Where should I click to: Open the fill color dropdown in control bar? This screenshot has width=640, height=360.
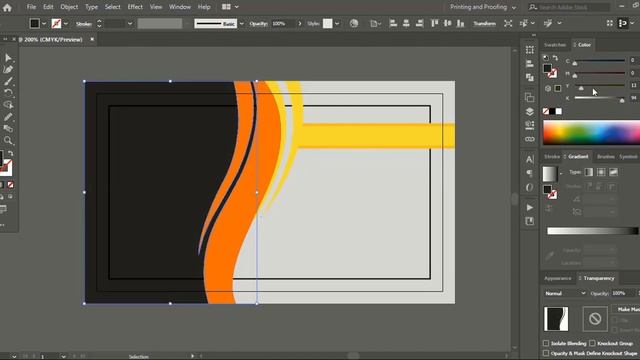pos(44,24)
